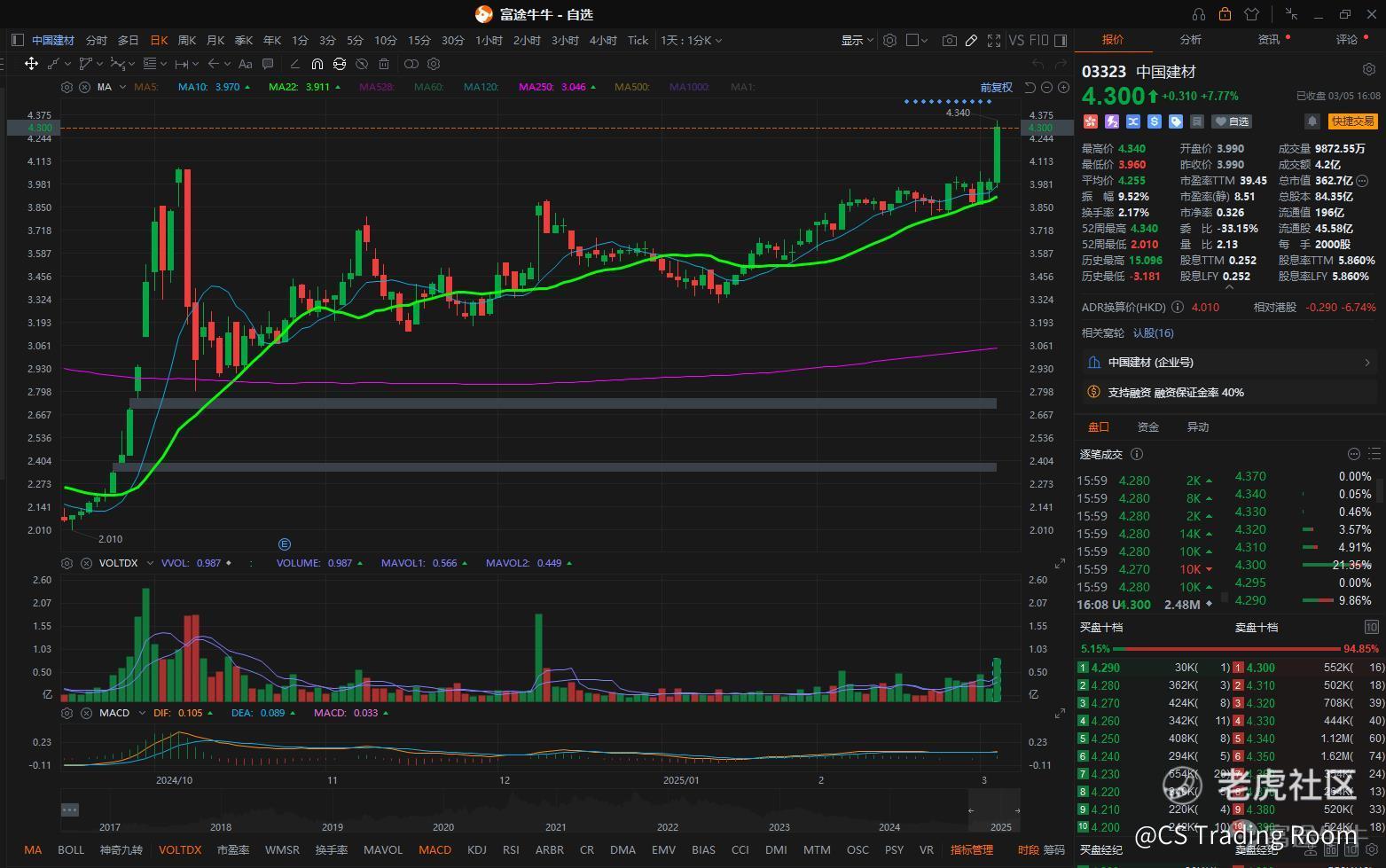Take a chart screenshot with camera icon

pos(950,40)
